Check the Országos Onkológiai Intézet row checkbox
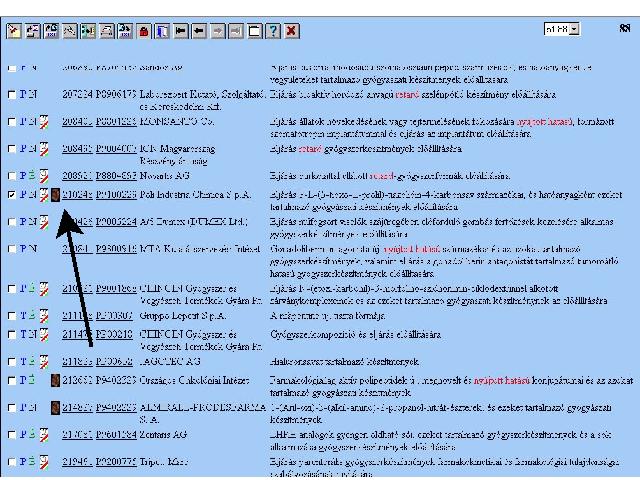Image resolution: width=640 pixels, height=480 pixels. click(12, 381)
